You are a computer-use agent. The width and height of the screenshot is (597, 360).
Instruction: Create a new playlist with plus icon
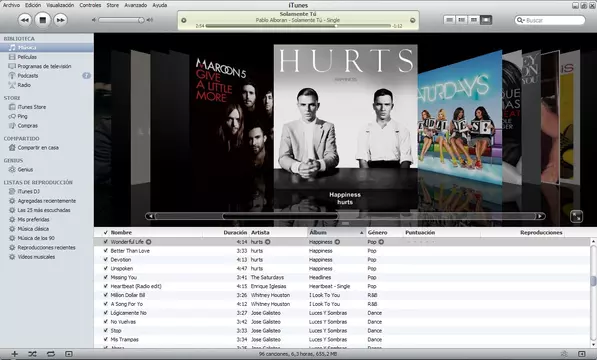14,354
